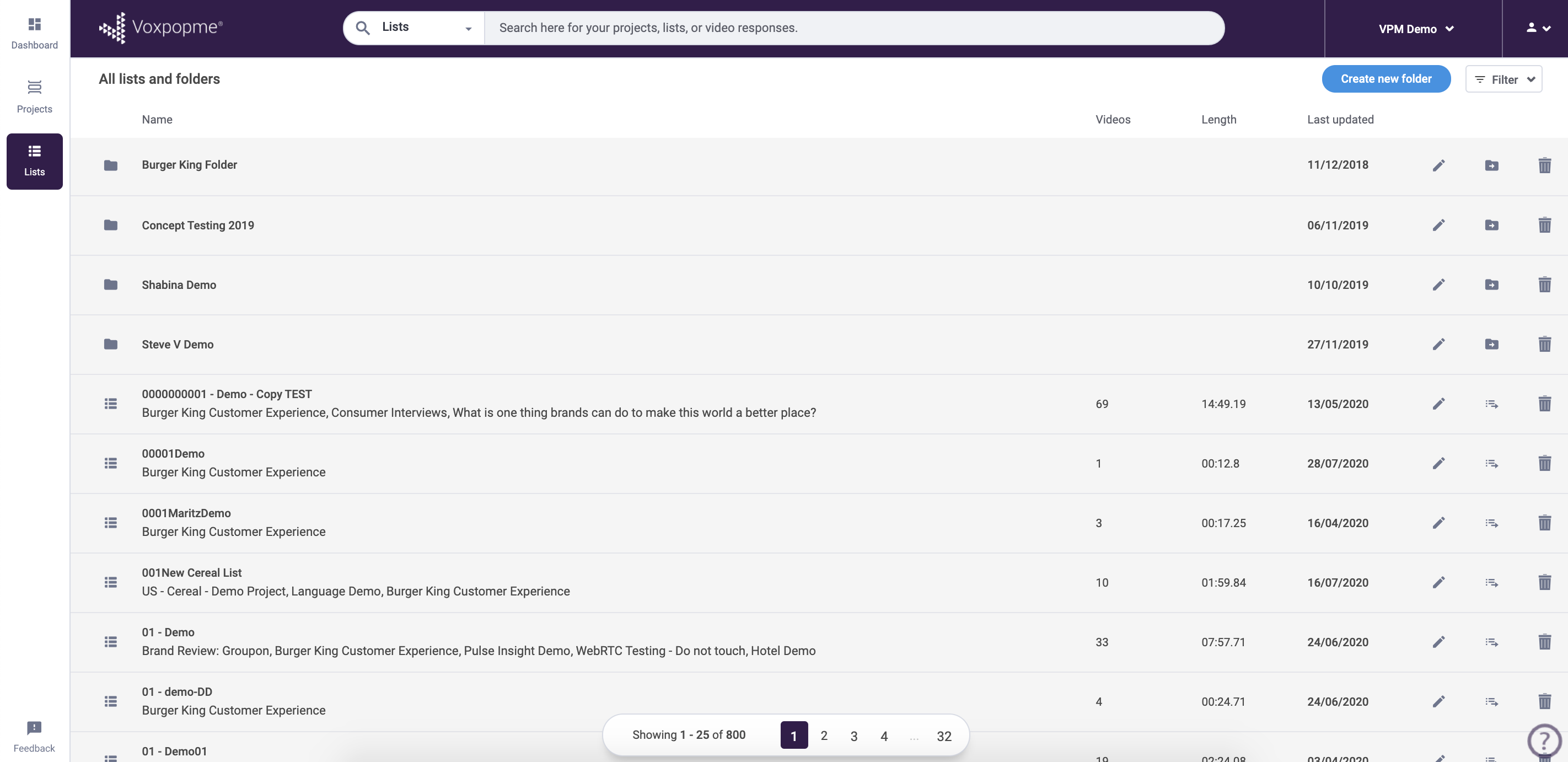1568x762 pixels.
Task: Go to page 32 of results
Action: point(944,736)
